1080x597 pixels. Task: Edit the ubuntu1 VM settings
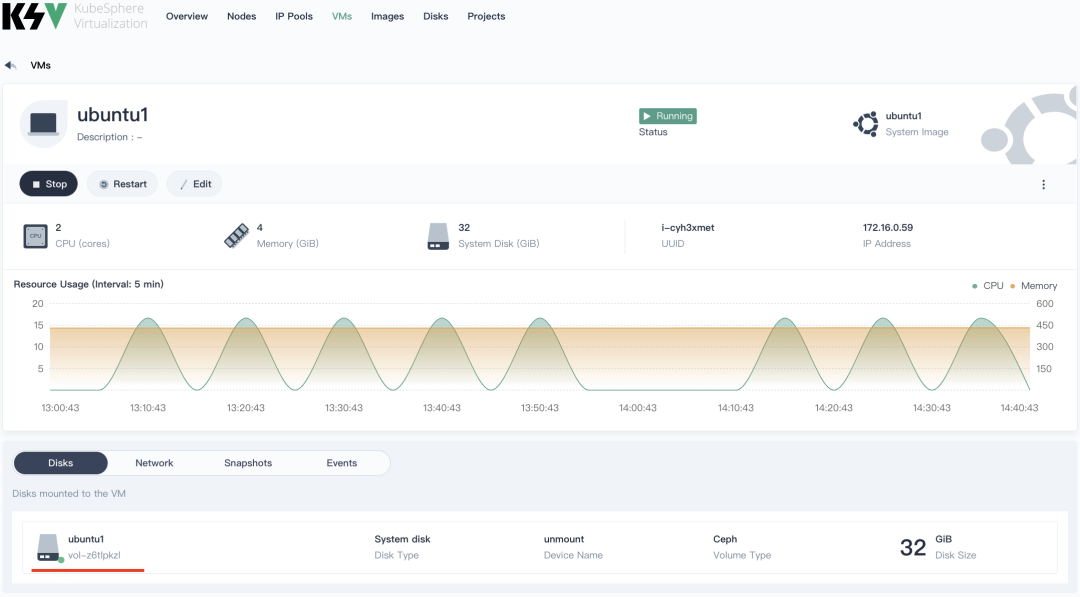tap(194, 184)
